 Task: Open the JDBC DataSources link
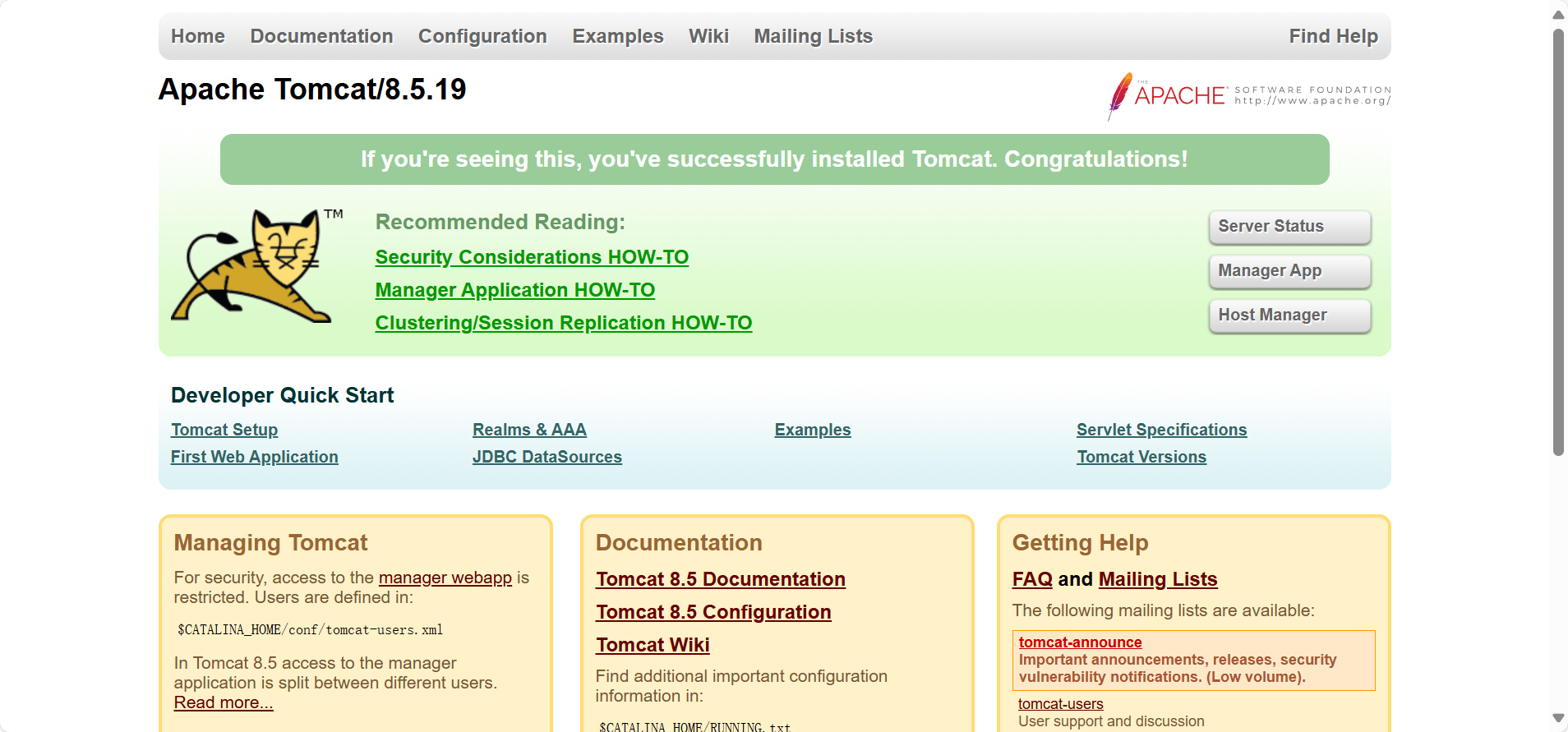pyautogui.click(x=547, y=457)
